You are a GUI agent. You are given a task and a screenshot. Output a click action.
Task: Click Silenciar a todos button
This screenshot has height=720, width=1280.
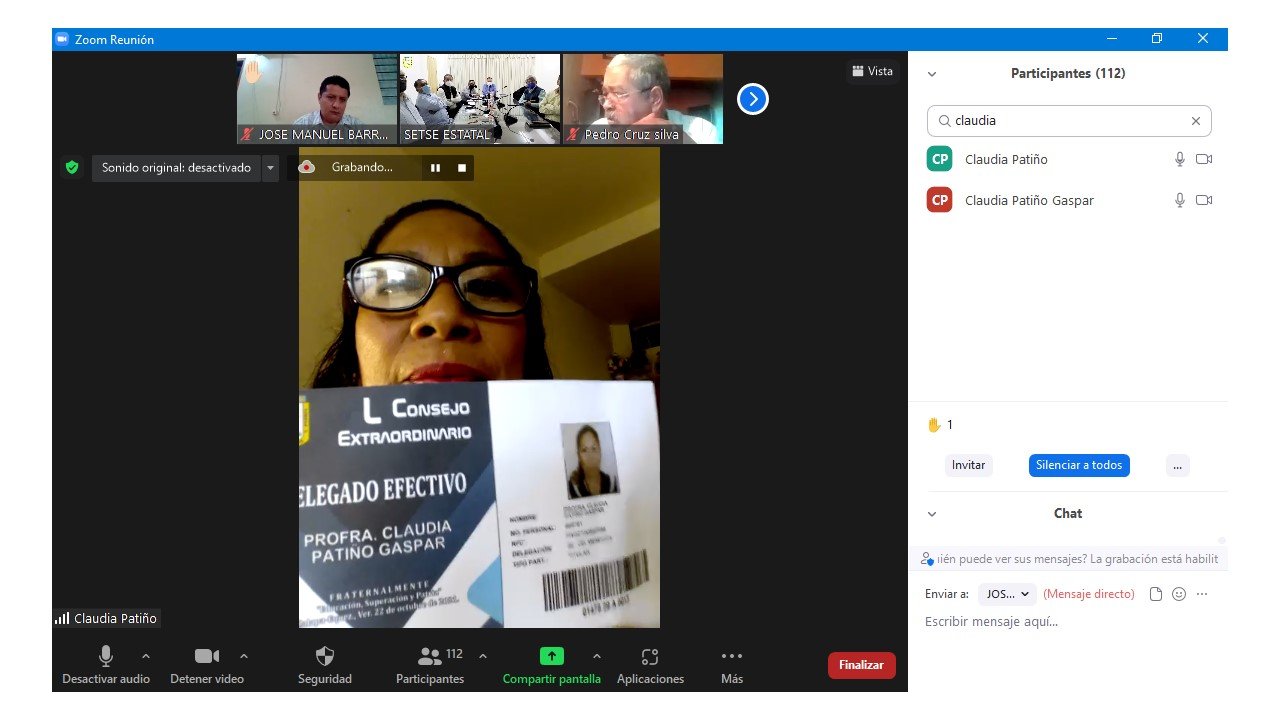point(1079,465)
